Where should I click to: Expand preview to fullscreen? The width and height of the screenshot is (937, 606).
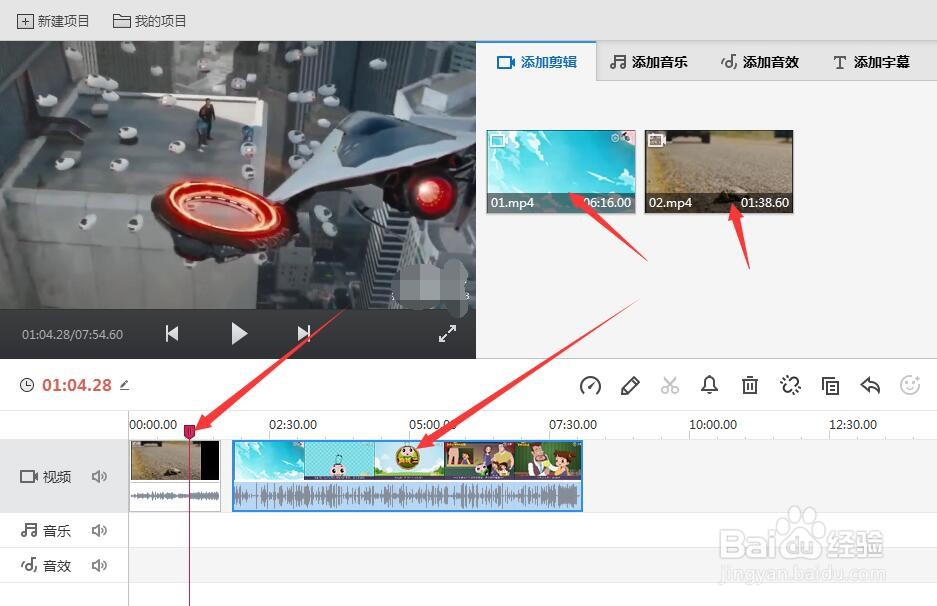(447, 333)
